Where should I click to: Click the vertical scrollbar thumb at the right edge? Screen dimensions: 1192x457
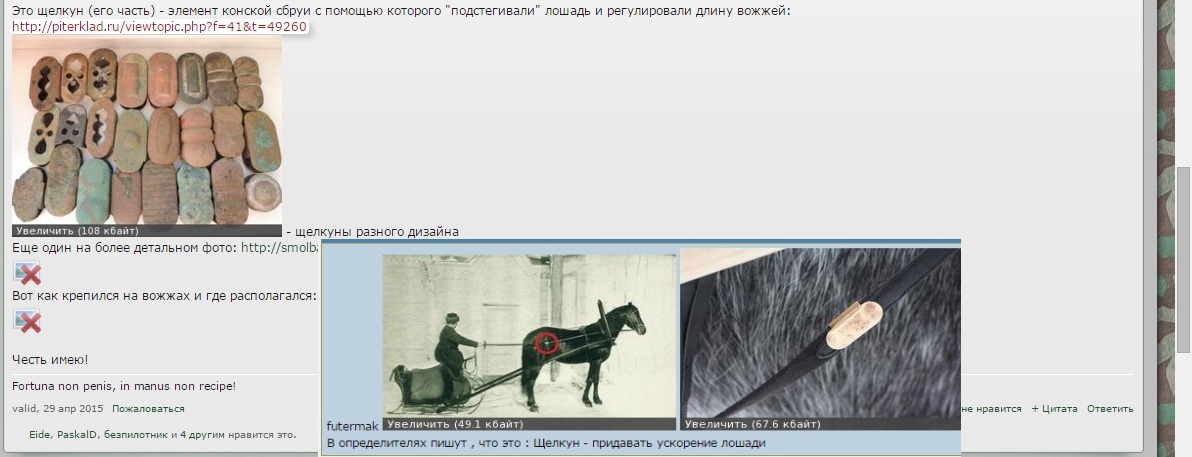point(1183,259)
